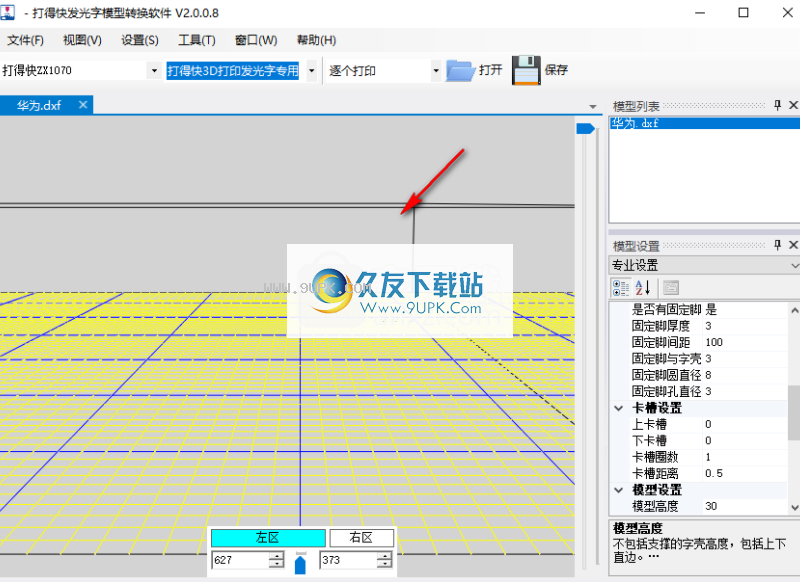Click the 保存 button label
Image resolution: width=800 pixels, height=582 pixels.
coord(556,70)
